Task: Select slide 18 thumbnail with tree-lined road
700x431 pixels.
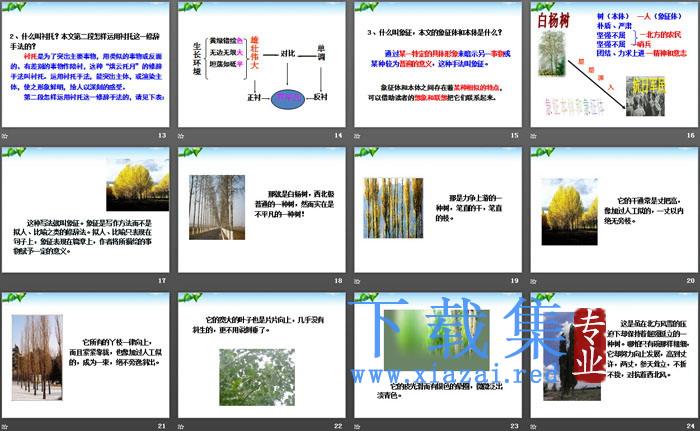Action: 262,210
